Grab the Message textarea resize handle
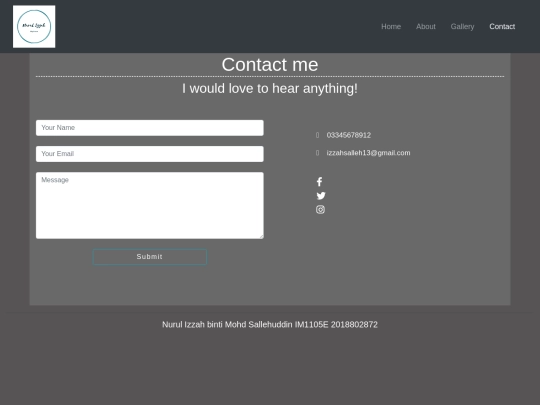This screenshot has height=405, width=540. point(261,236)
